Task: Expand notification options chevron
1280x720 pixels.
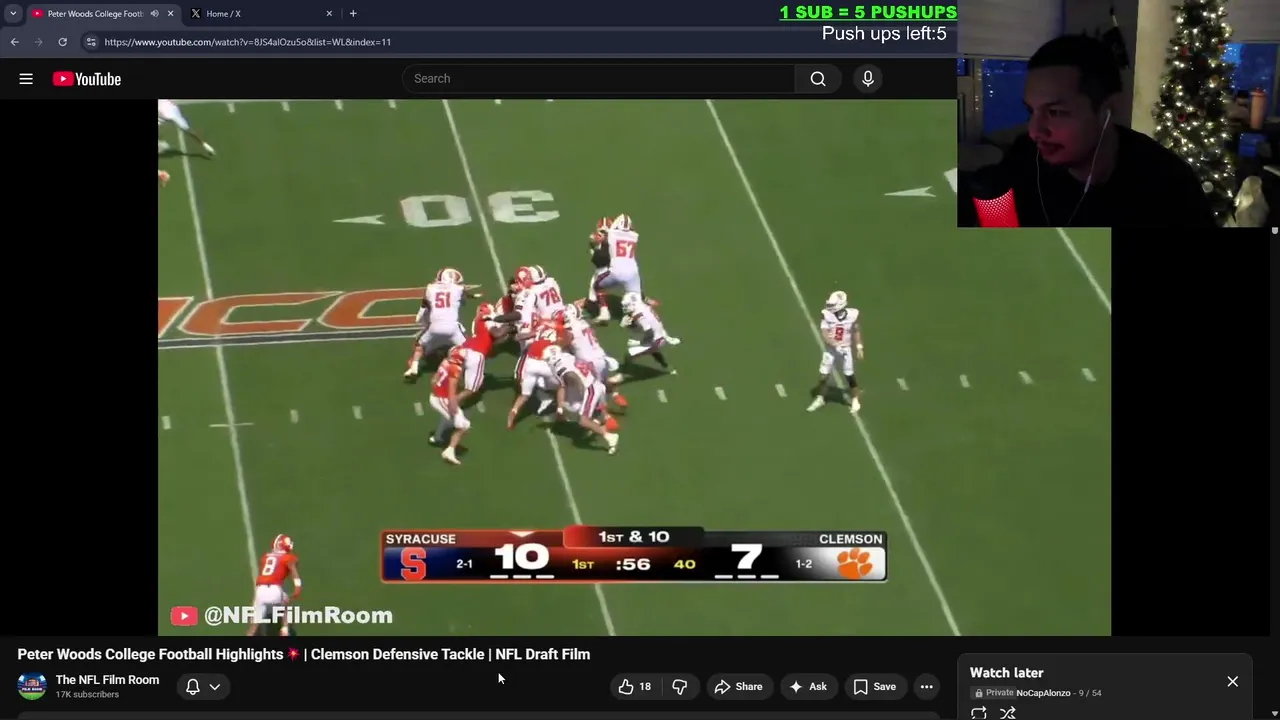Action: click(215, 687)
